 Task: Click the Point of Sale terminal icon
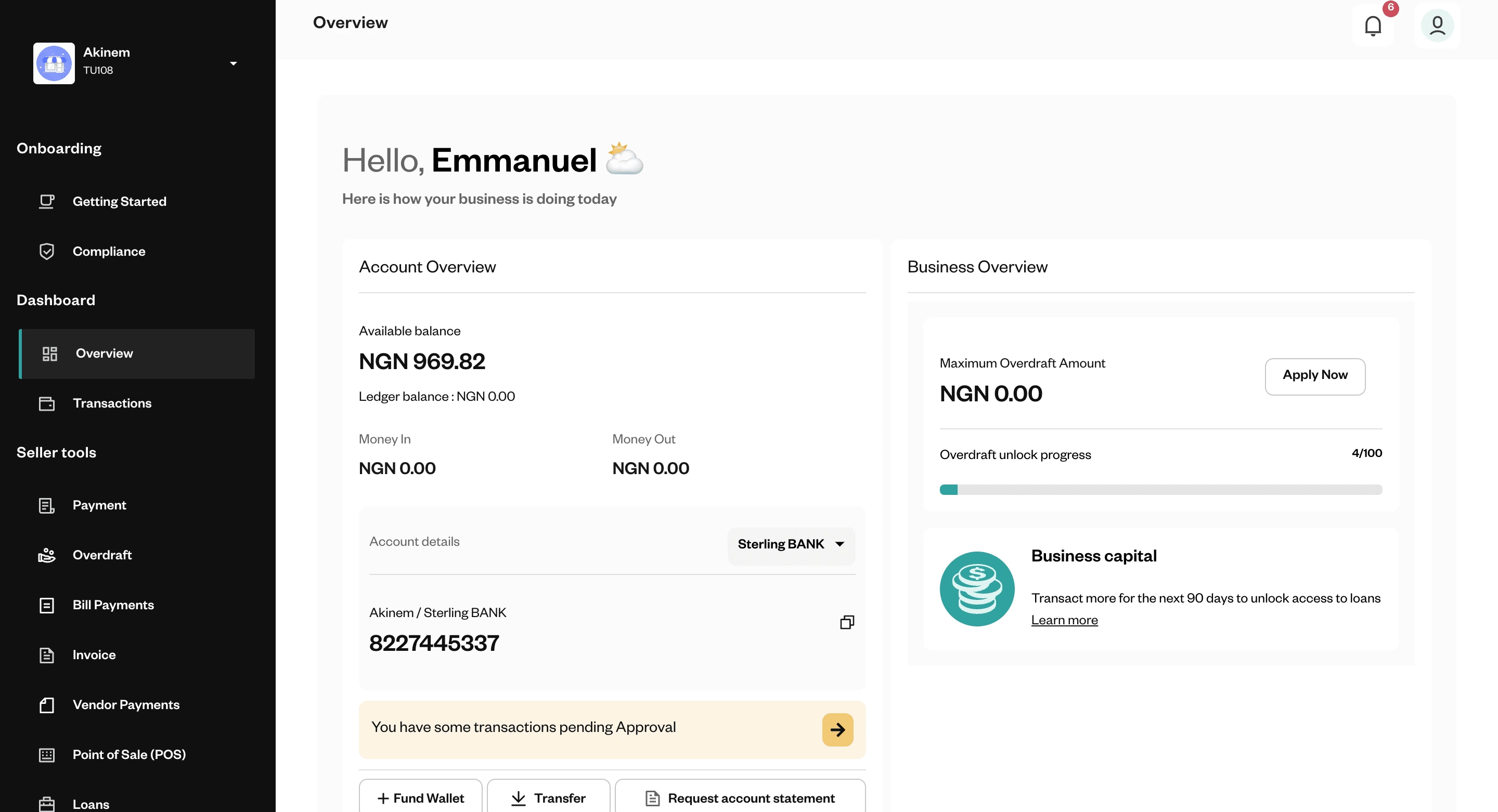46,755
